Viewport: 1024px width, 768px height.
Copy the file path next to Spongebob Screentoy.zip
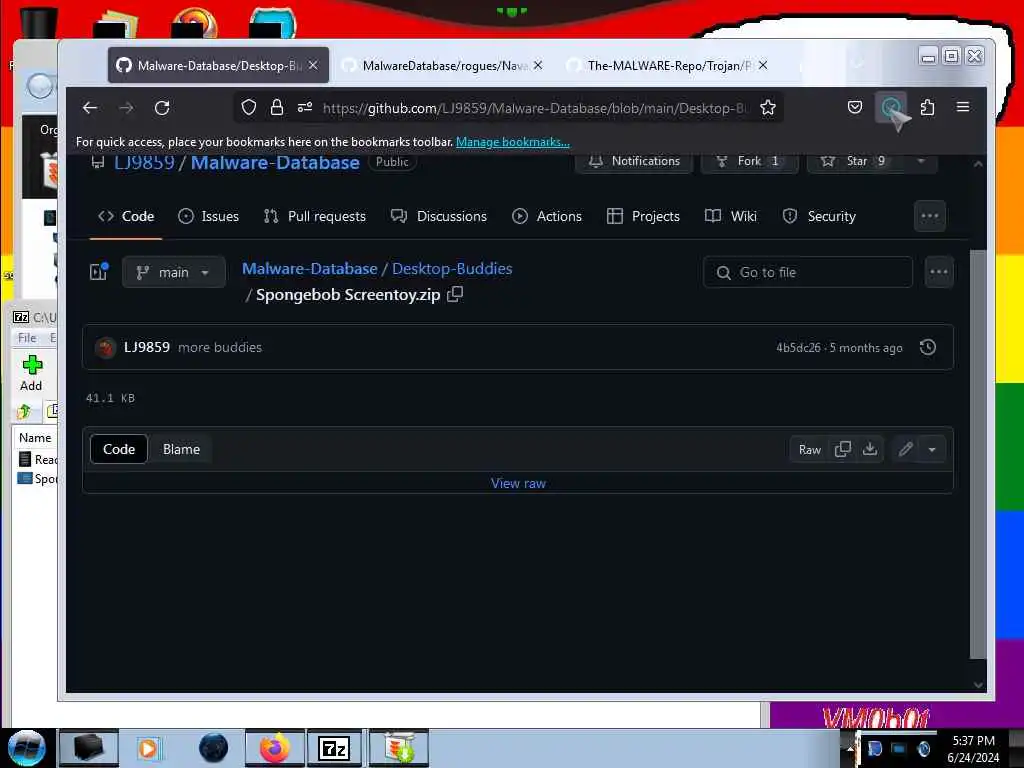[x=455, y=295]
